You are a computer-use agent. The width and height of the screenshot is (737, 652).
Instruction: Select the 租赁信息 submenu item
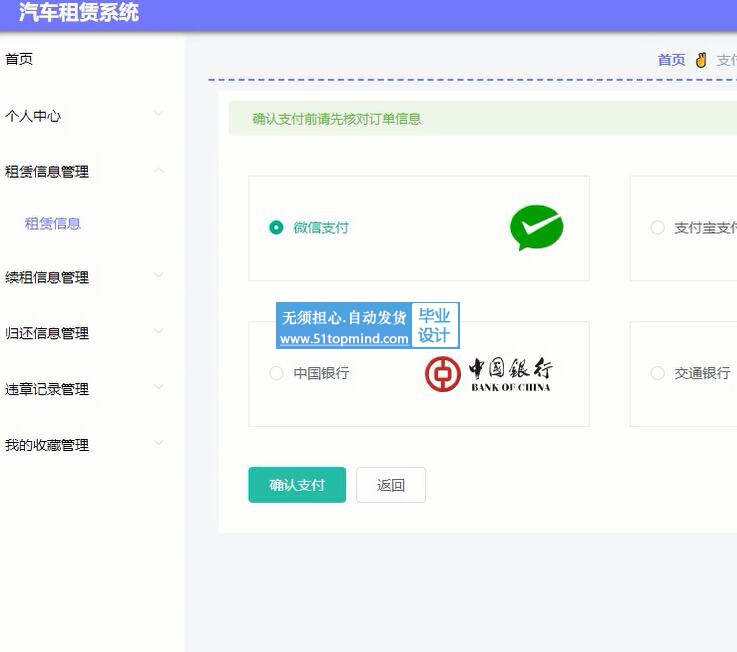(x=53, y=223)
